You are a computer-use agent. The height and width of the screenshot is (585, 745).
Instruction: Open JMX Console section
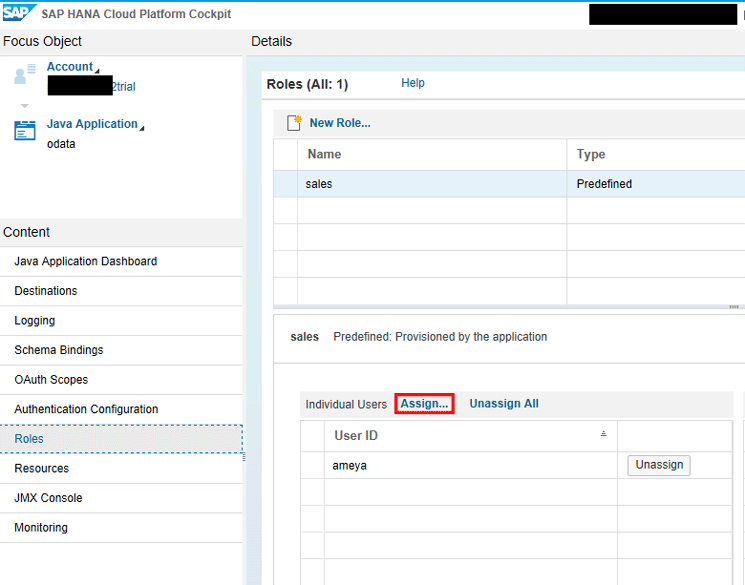pyautogui.click(x=121, y=498)
